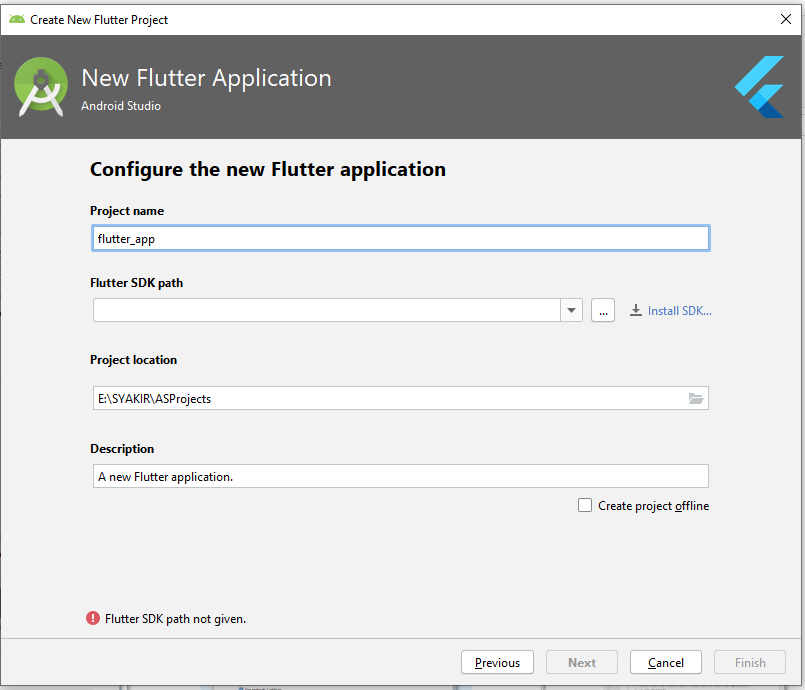The image size is (805, 690).
Task: Enable the Create project offline checkbox
Action: (585, 506)
